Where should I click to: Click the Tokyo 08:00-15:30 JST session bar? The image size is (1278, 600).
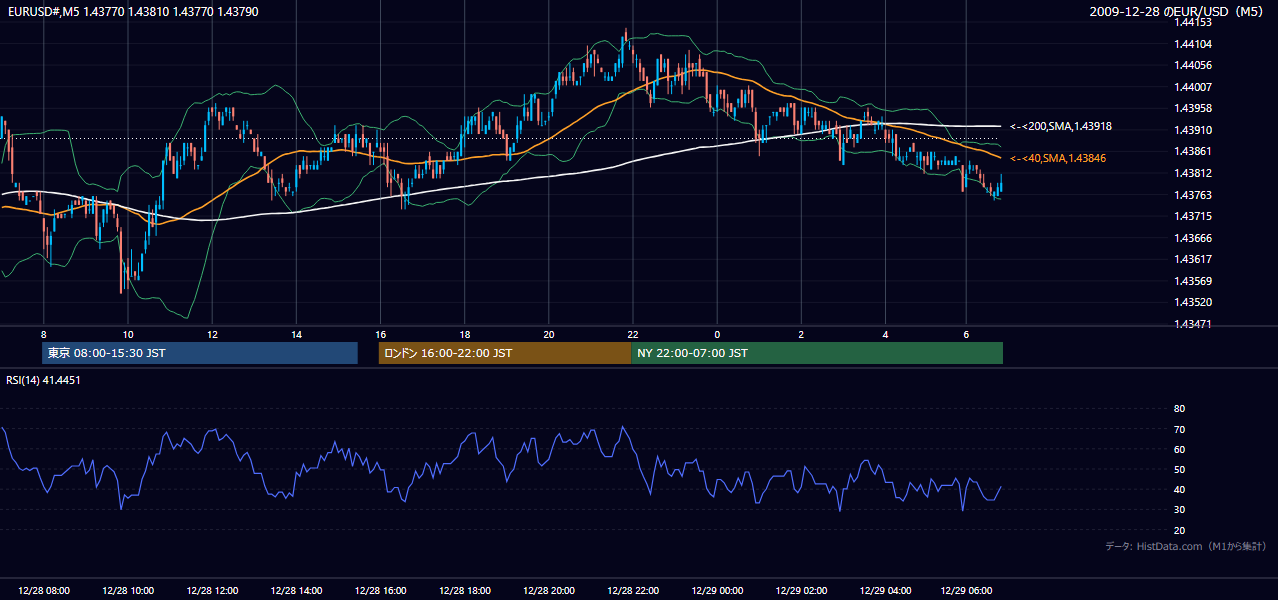click(200, 353)
